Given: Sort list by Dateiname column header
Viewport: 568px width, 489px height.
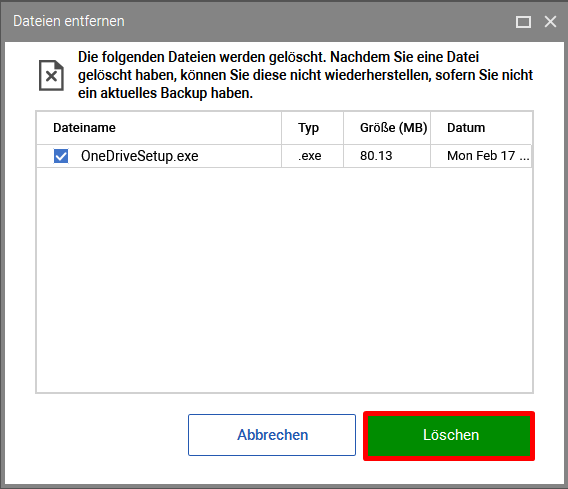Looking at the screenshot, I should [x=159, y=128].
